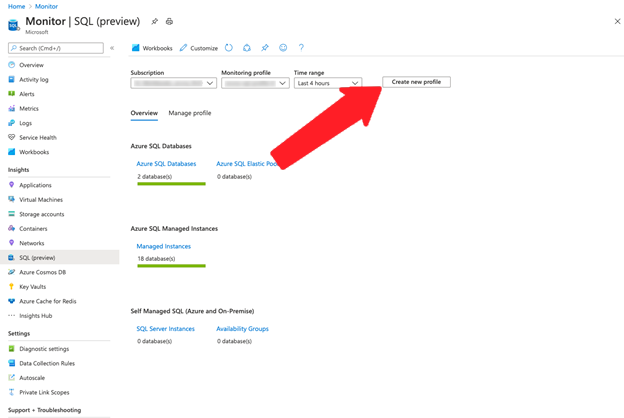Open Diagnostic settings
The width and height of the screenshot is (624, 418).
click(x=44, y=349)
